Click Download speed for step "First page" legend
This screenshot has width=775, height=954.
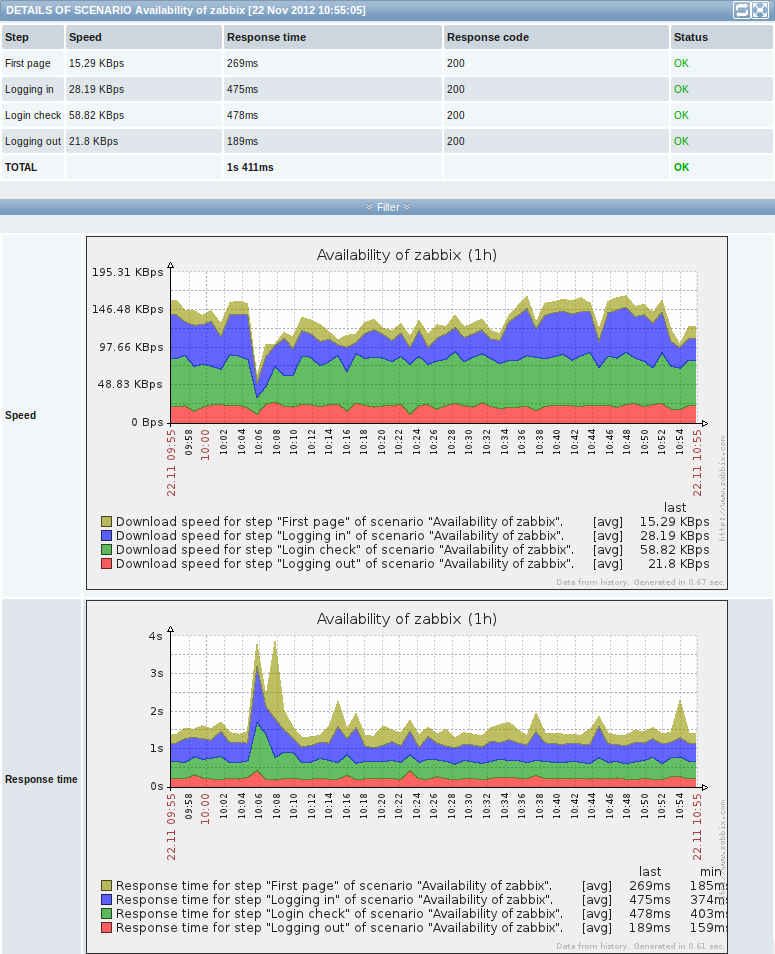[x=339, y=521]
